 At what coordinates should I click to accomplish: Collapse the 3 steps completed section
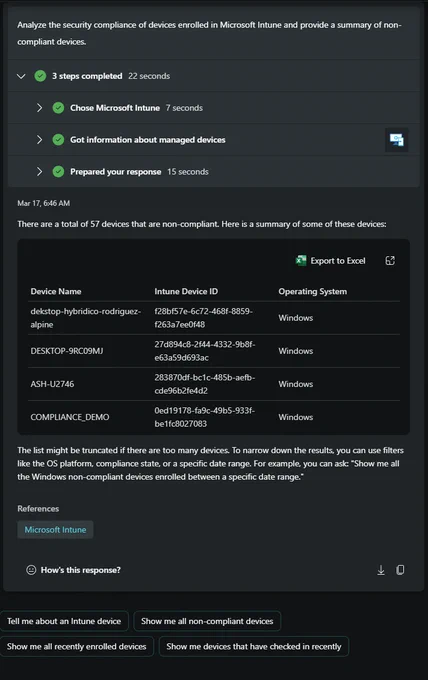click(21, 76)
